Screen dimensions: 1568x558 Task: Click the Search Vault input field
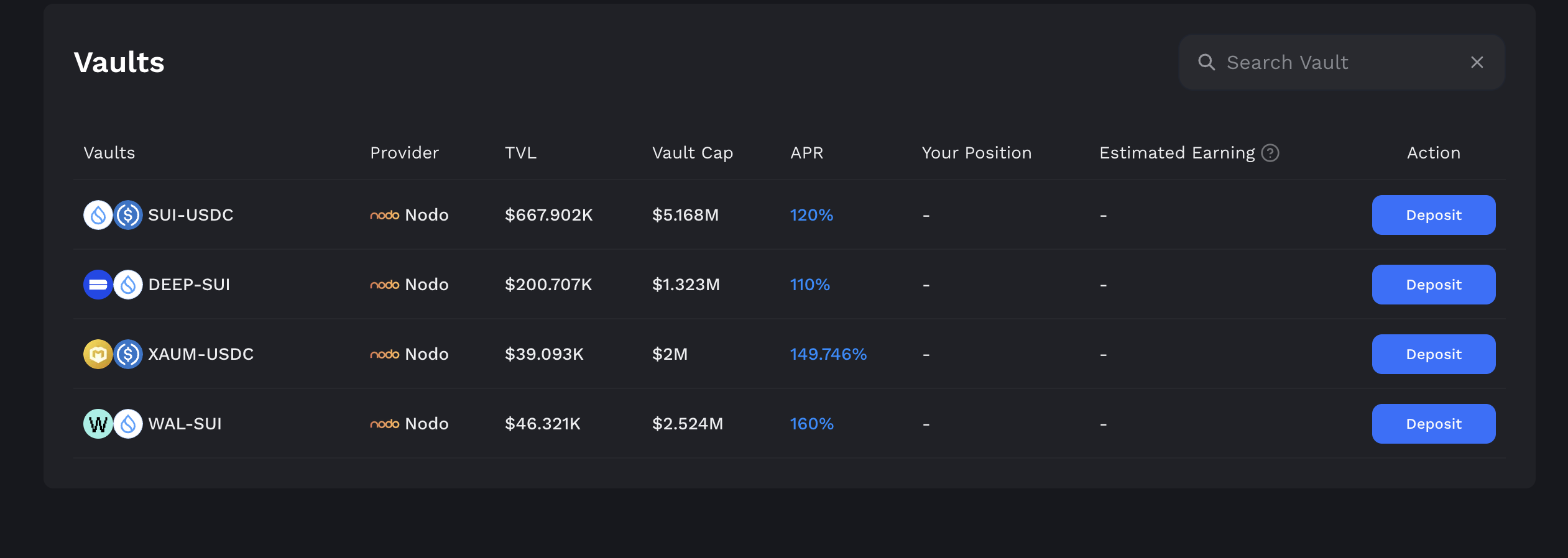(x=1337, y=62)
